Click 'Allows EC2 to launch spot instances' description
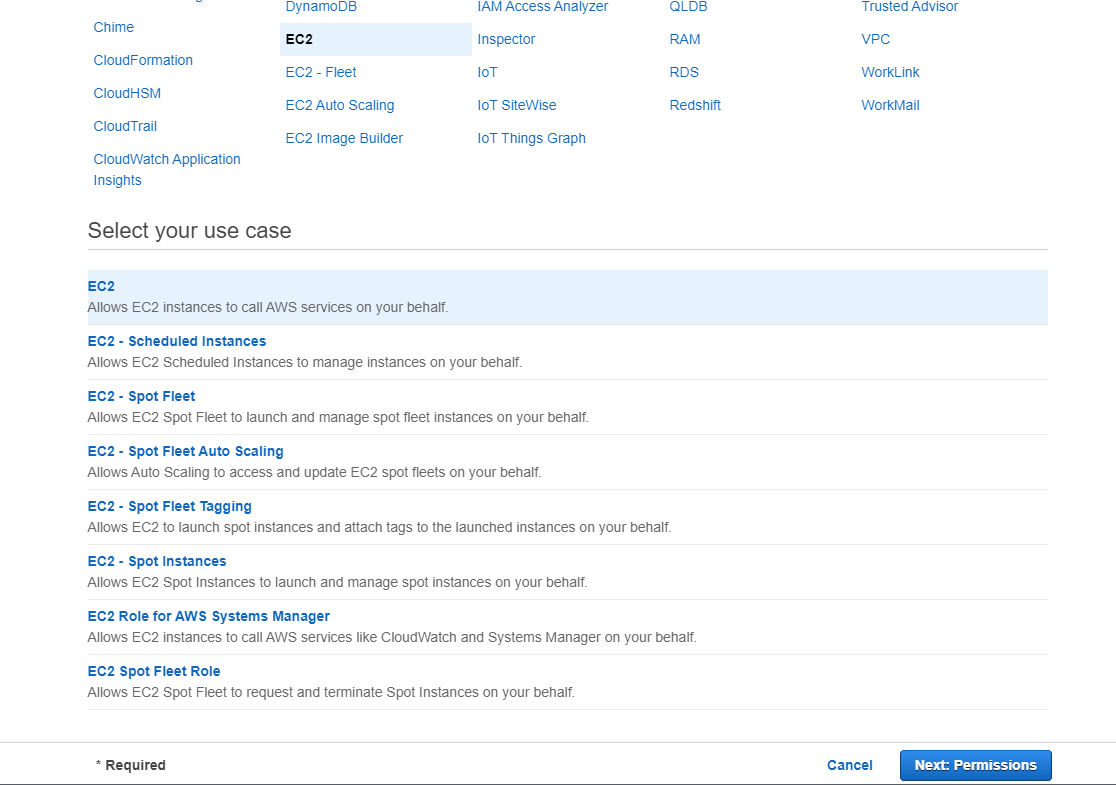The height and width of the screenshot is (785, 1116). pyautogui.click(x=379, y=527)
